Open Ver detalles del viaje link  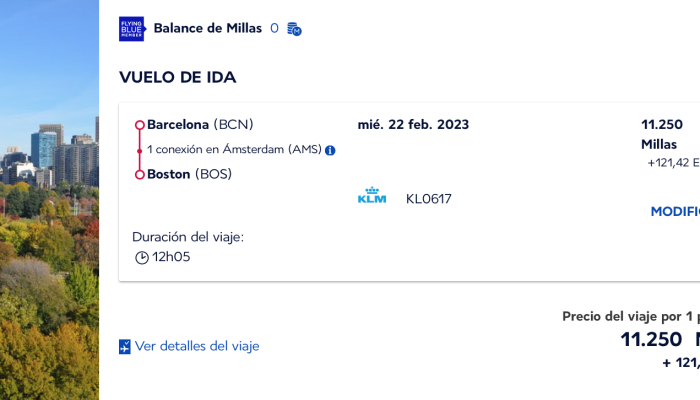(197, 346)
